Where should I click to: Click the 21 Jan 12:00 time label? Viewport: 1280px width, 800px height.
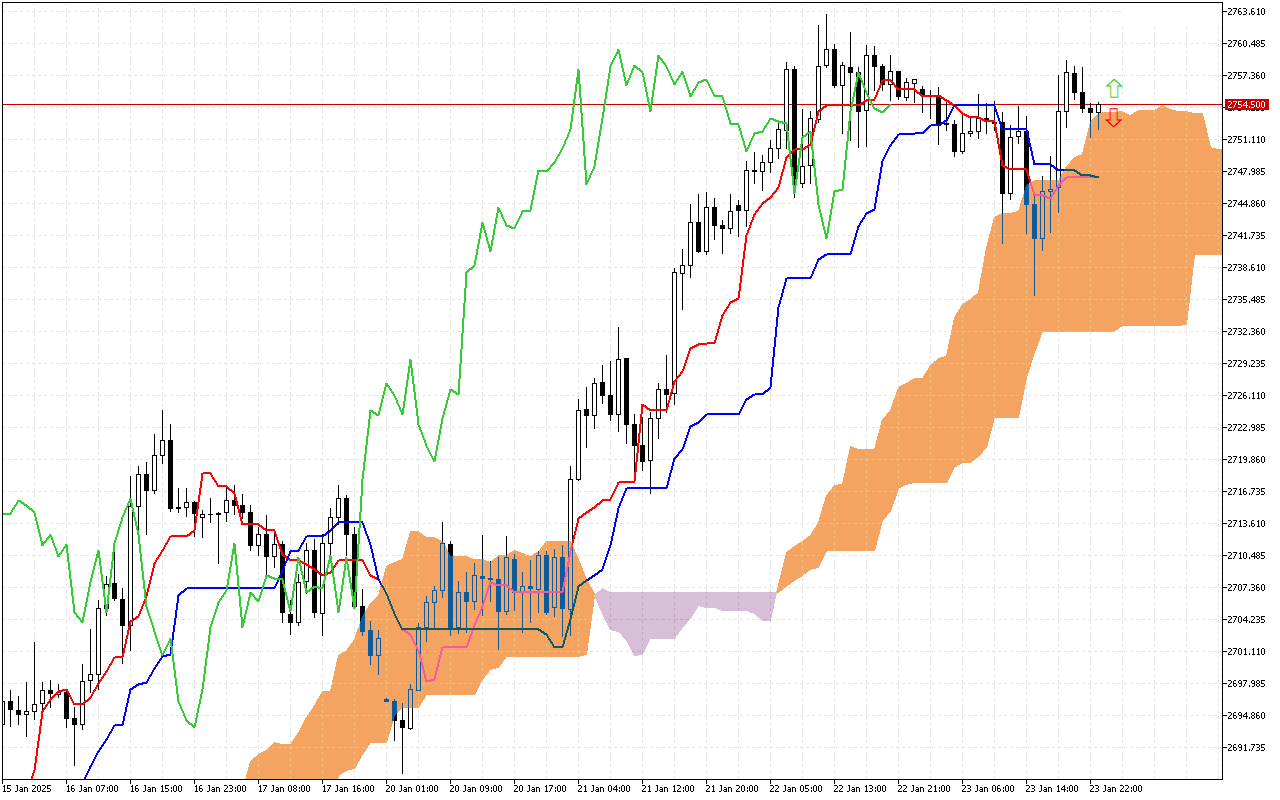[667, 789]
